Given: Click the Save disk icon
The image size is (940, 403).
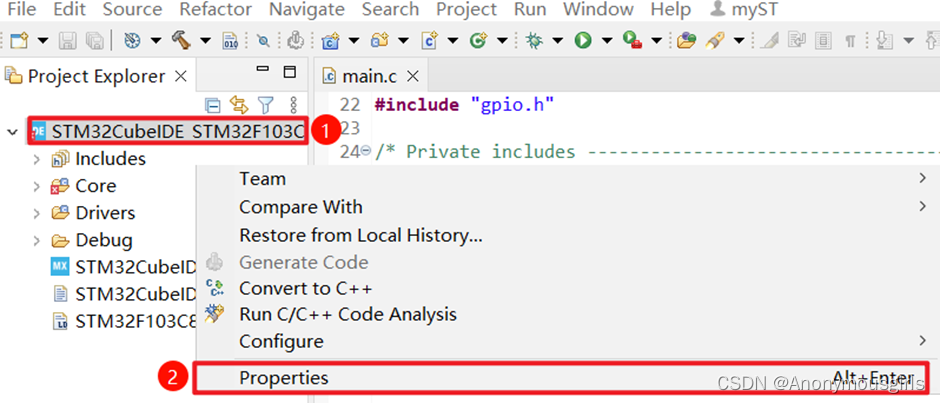Looking at the screenshot, I should [67, 40].
